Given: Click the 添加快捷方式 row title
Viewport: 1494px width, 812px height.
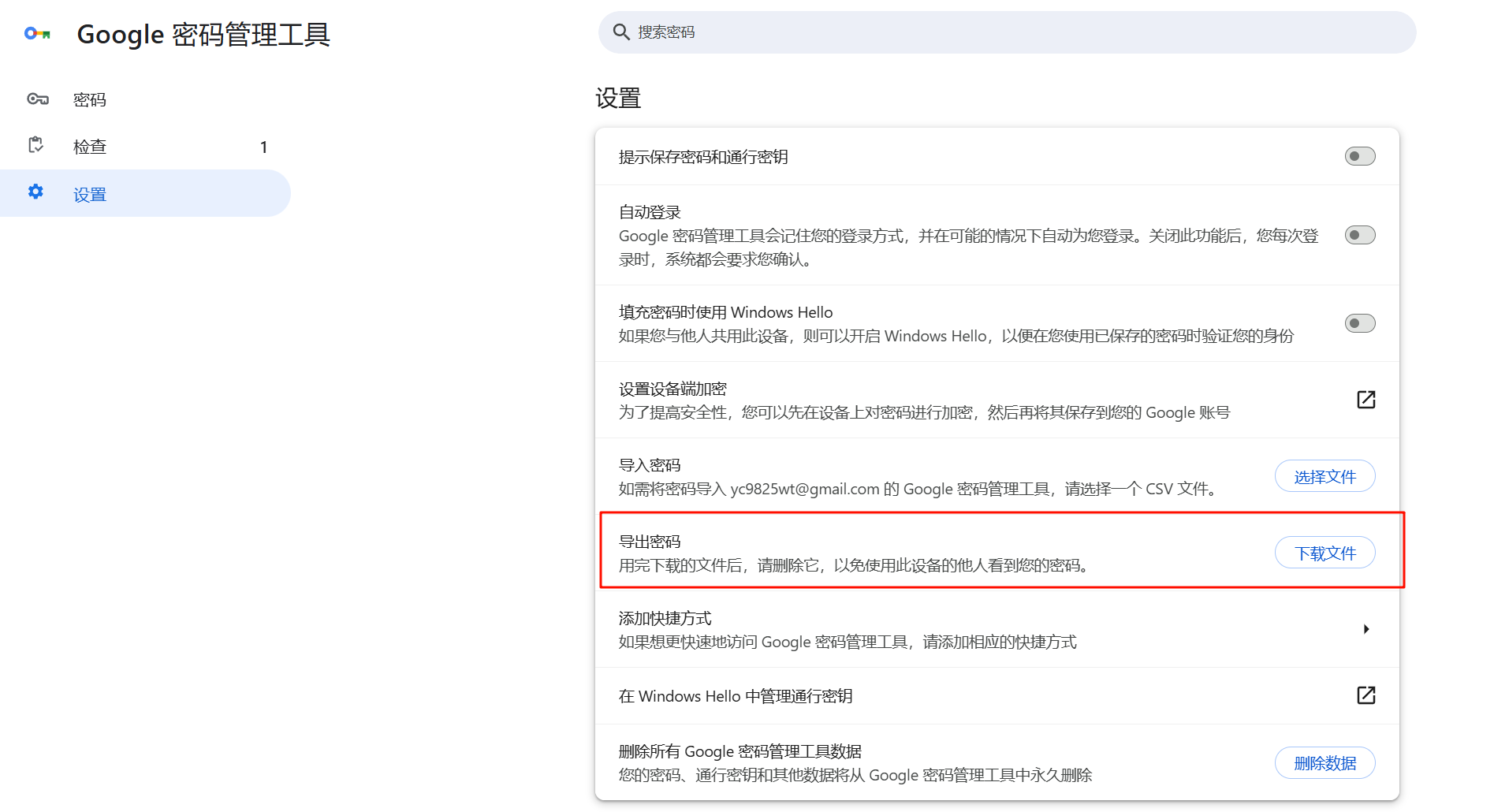Looking at the screenshot, I should point(665,618).
